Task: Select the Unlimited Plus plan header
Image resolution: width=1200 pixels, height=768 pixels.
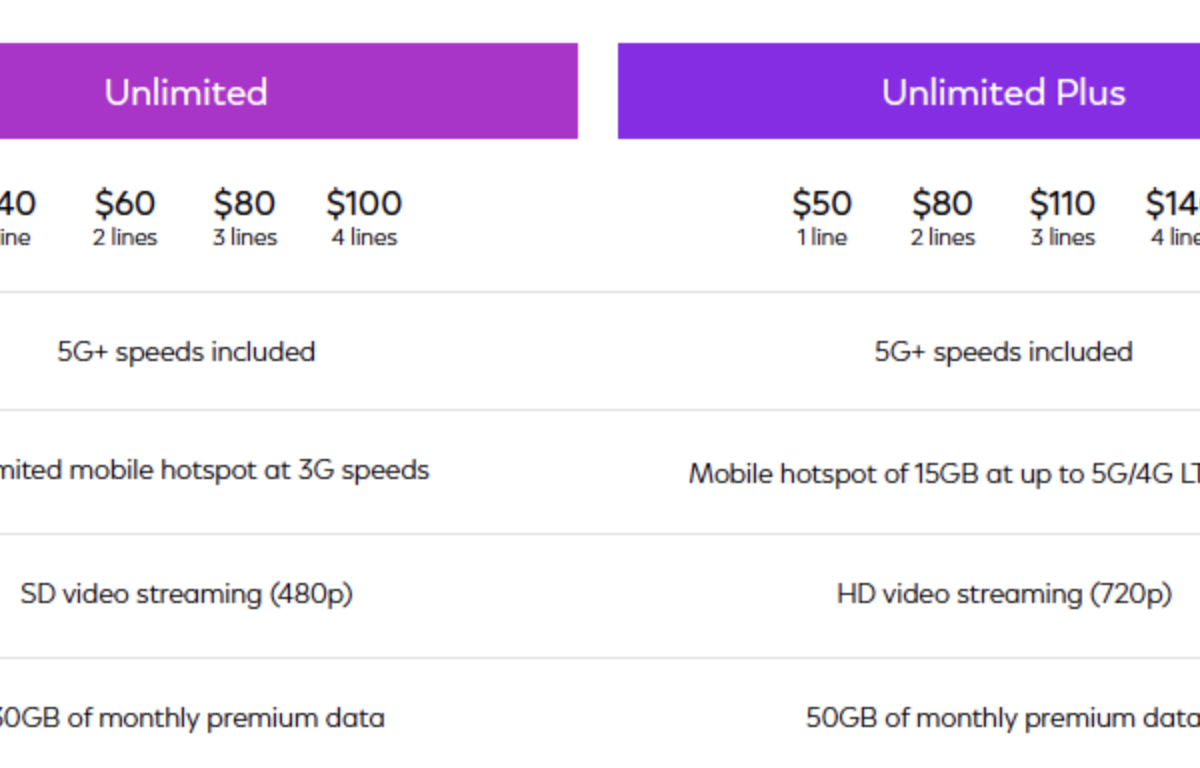Action: tap(1003, 92)
